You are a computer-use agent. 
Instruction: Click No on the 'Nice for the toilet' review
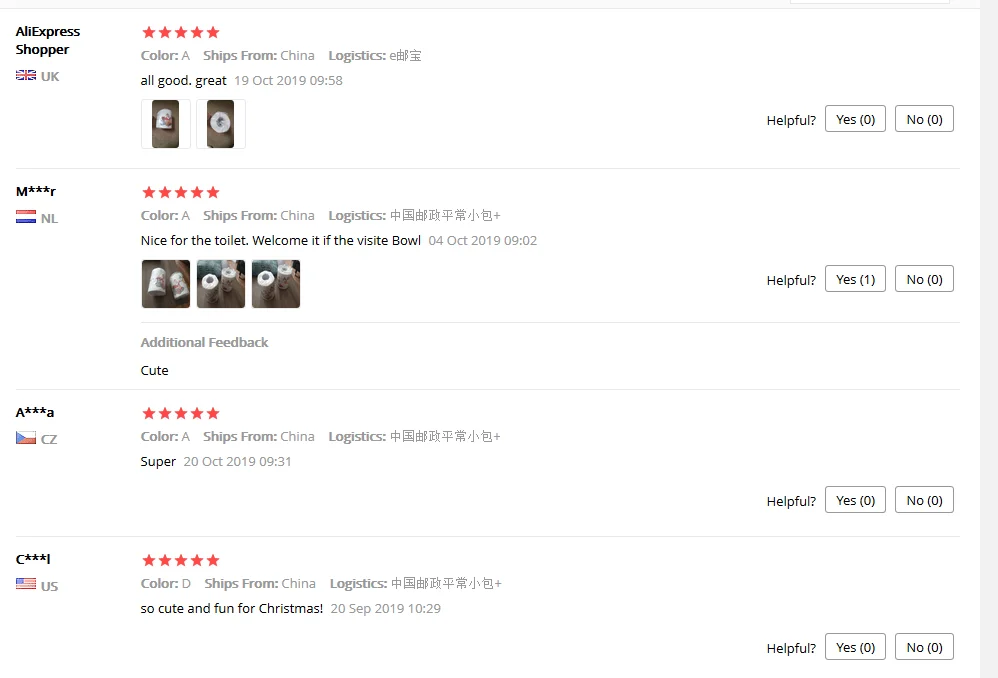click(924, 279)
